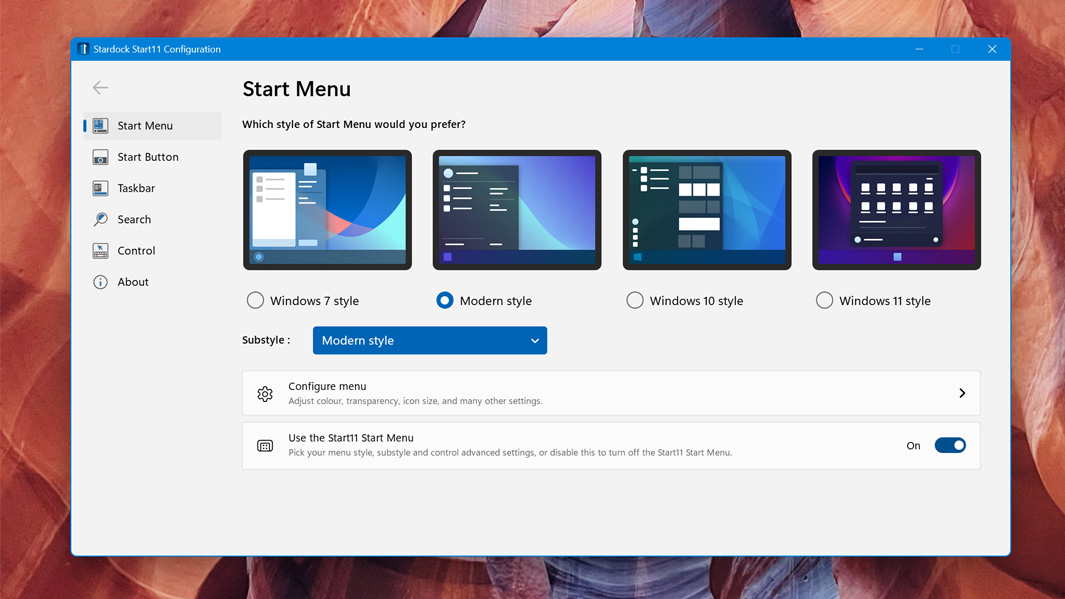Go to the Start Button section
Screen dimensions: 1065x599
pos(148,157)
